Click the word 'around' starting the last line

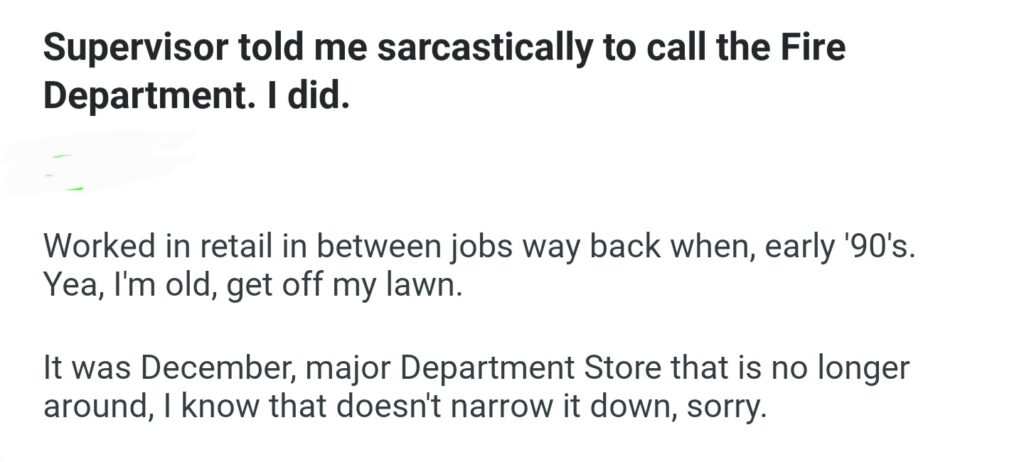tap(87, 408)
